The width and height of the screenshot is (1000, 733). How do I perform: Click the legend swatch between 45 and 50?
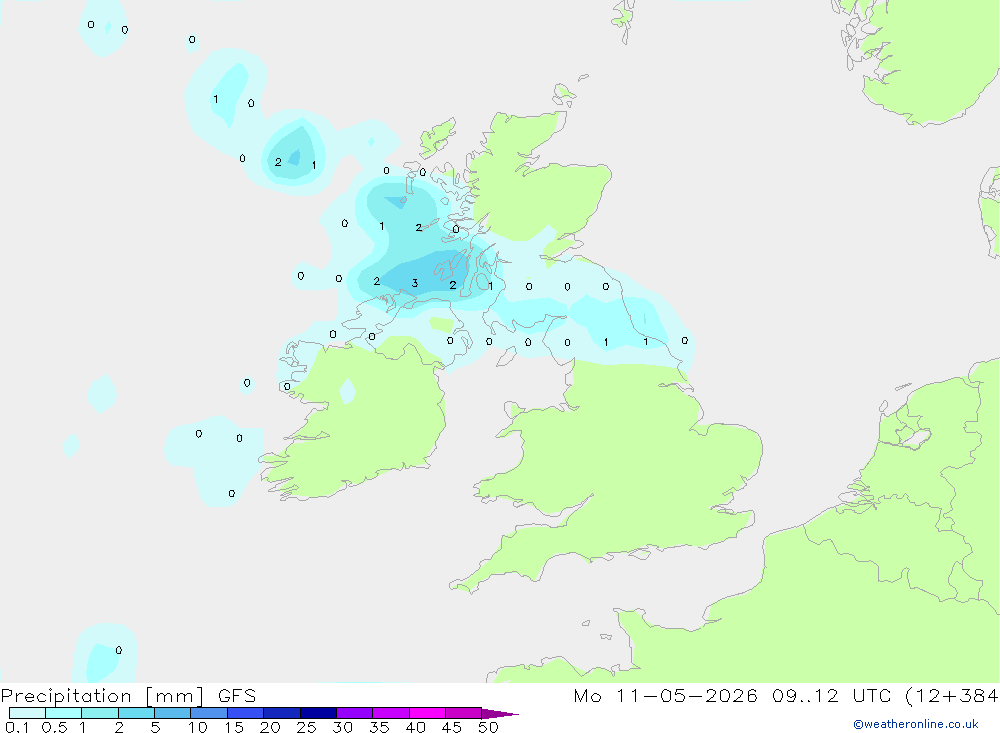tap(464, 713)
